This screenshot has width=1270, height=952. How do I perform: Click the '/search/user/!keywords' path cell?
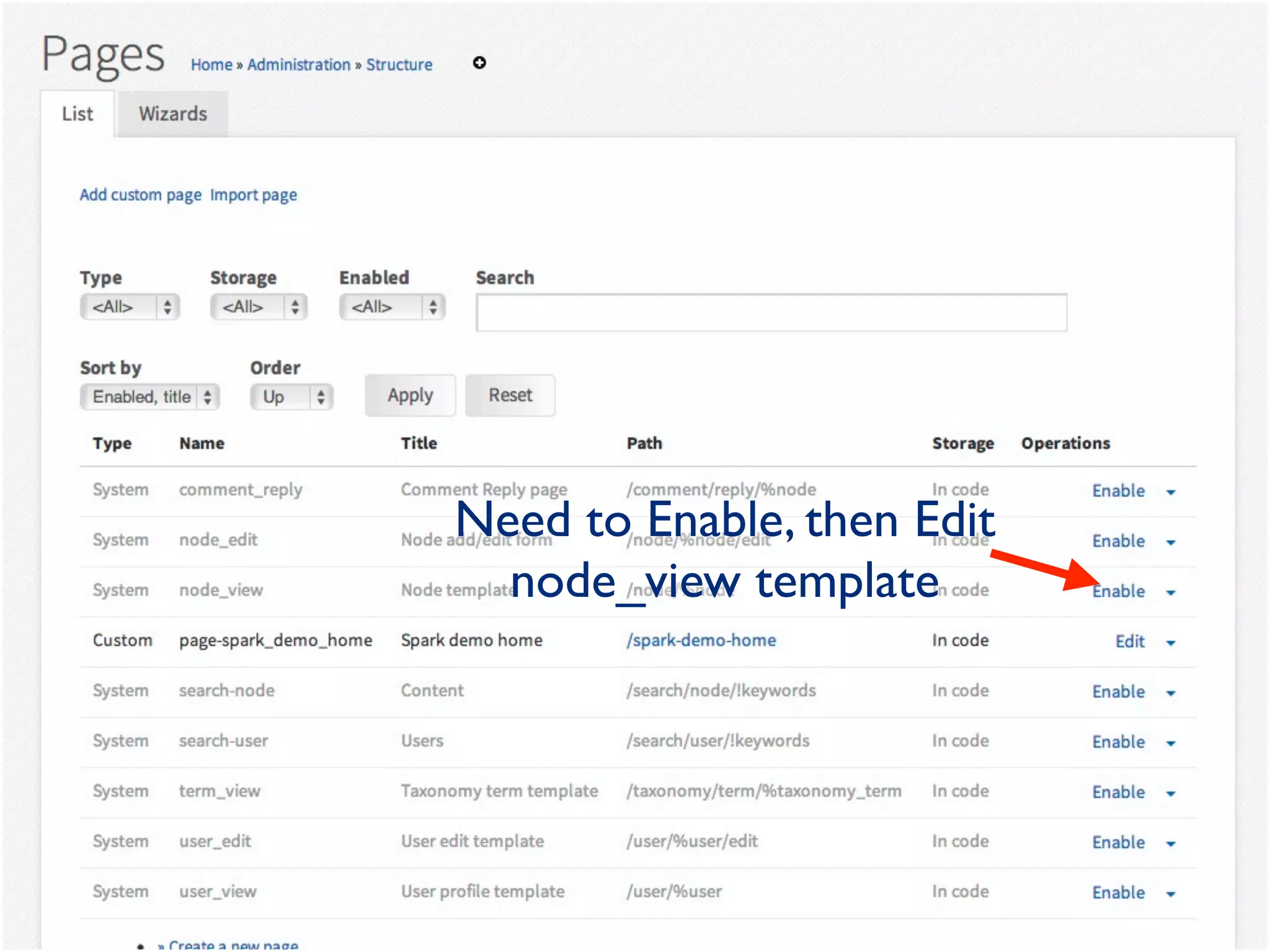tap(717, 741)
